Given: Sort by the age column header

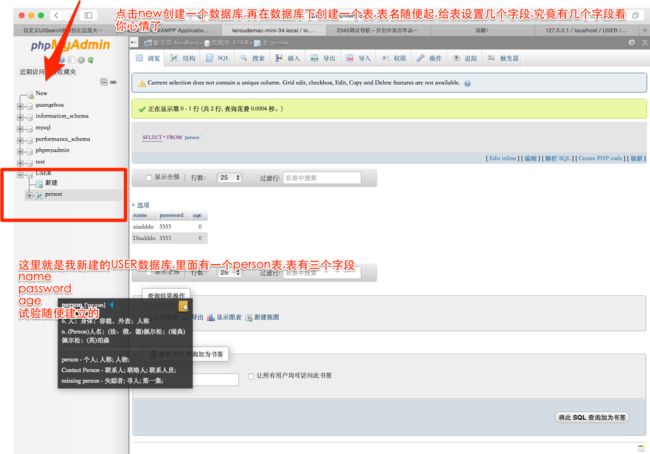Looking at the screenshot, I should click(197, 215).
